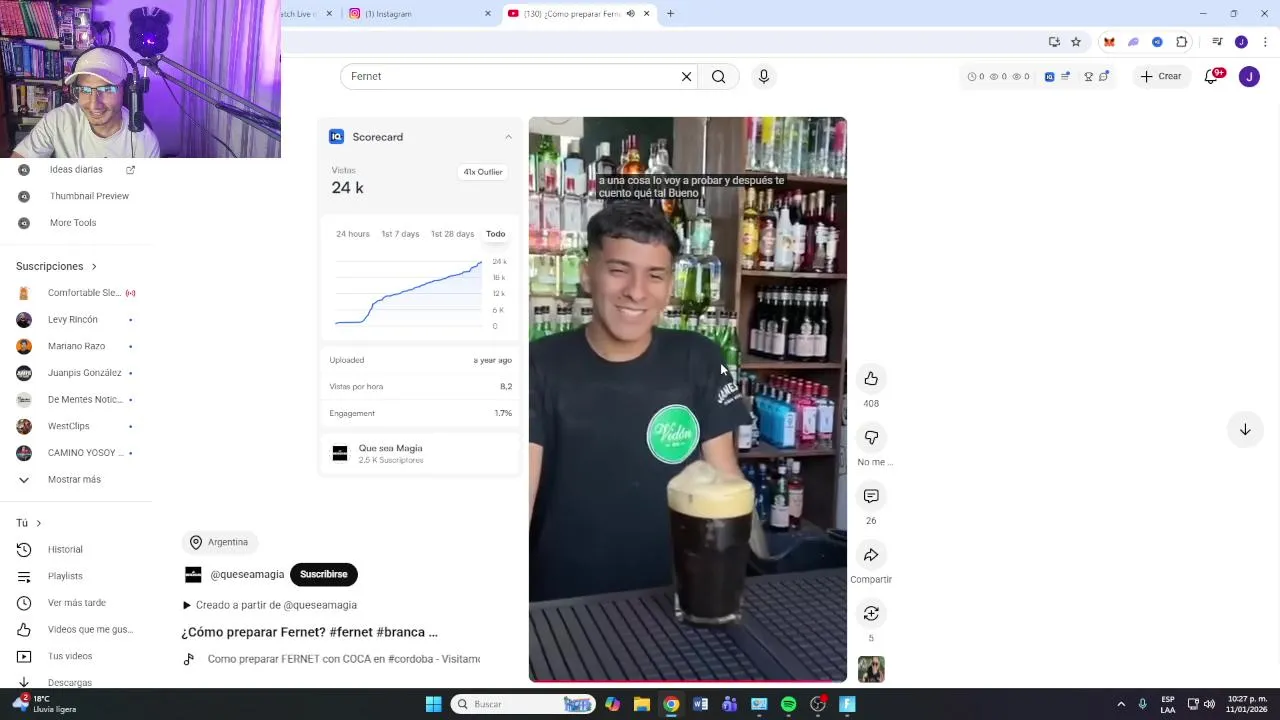This screenshot has width=1280, height=720.
Task: Select the 1st 7 days tab
Action: pyautogui.click(x=400, y=234)
